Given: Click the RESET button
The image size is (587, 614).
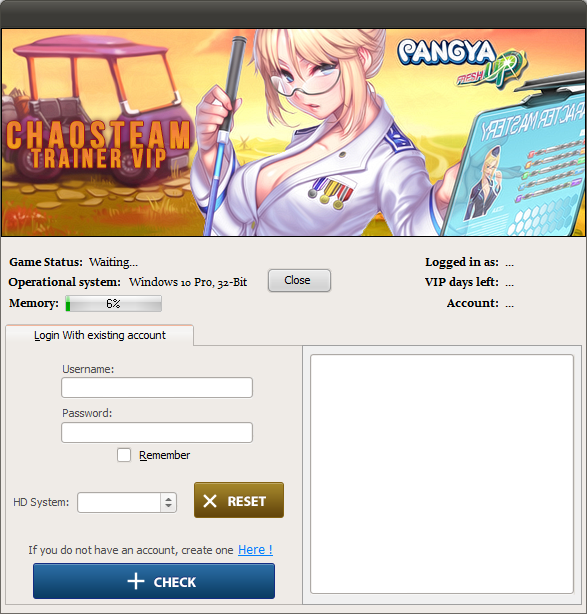Looking at the screenshot, I should pyautogui.click(x=239, y=500).
